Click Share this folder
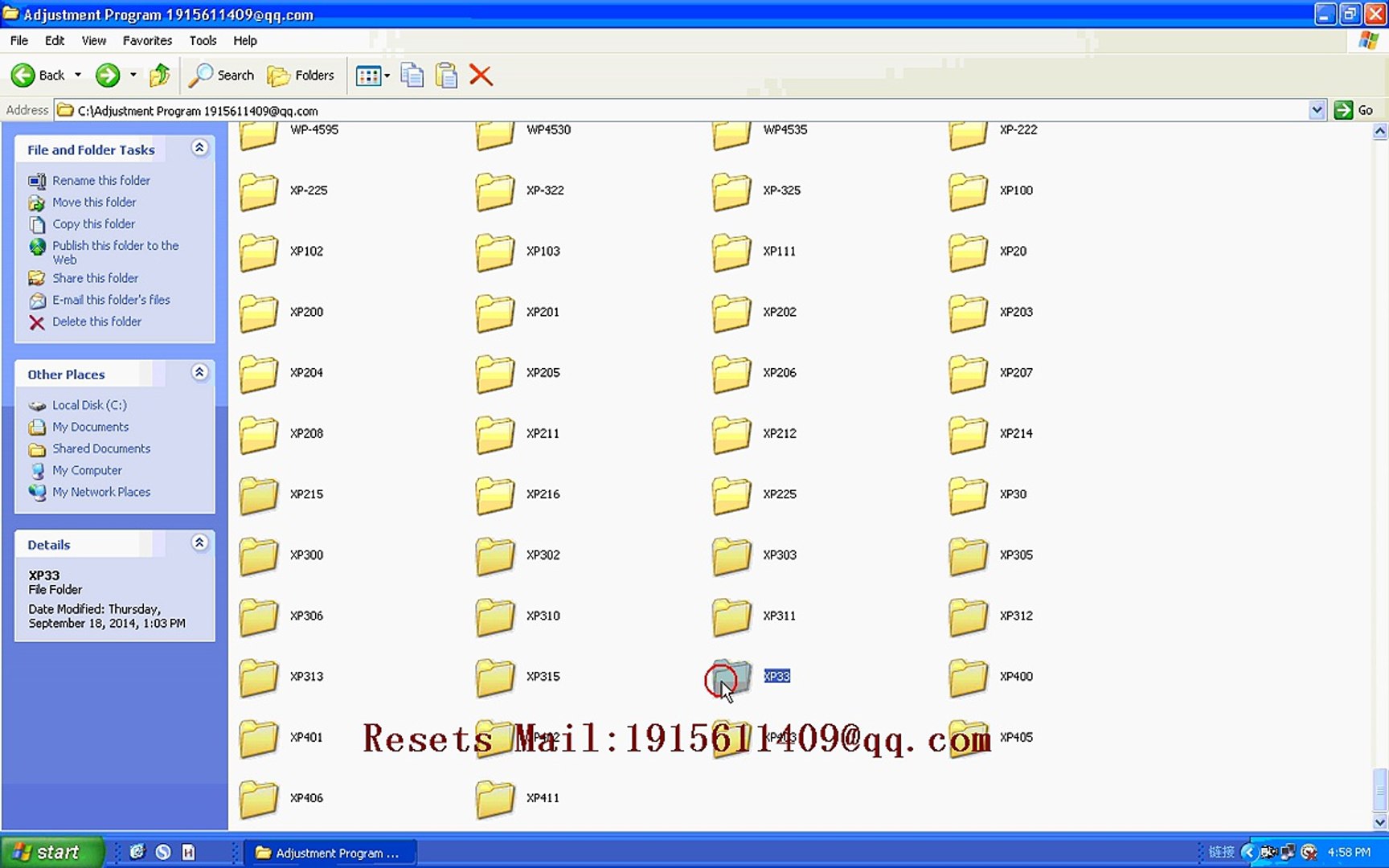This screenshot has height=868, width=1389. (95, 278)
